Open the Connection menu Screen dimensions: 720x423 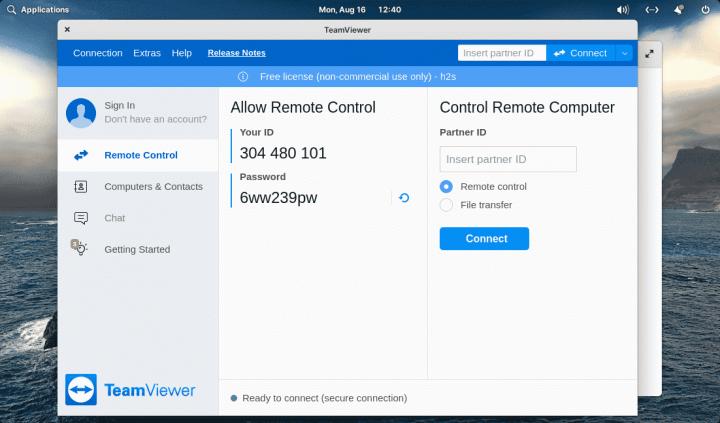tap(98, 53)
